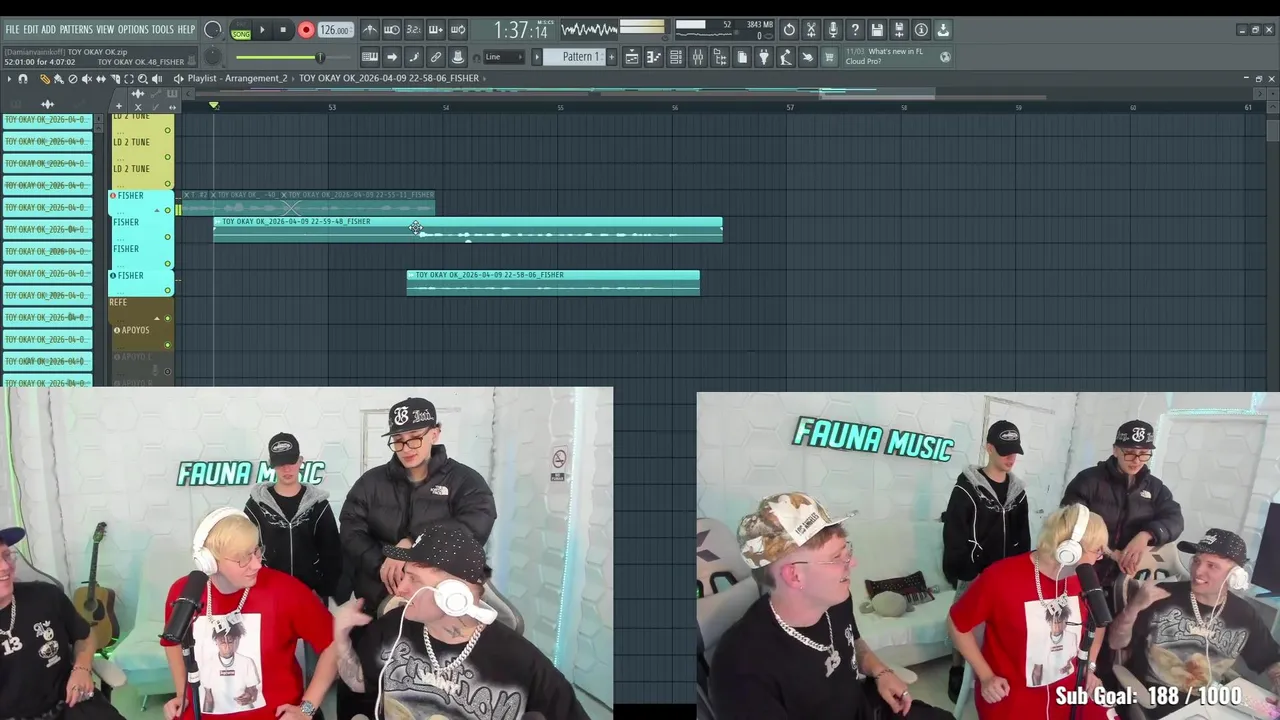Open the metronome toggle icon
1280x720 pixels.
pyautogui.click(x=370, y=30)
